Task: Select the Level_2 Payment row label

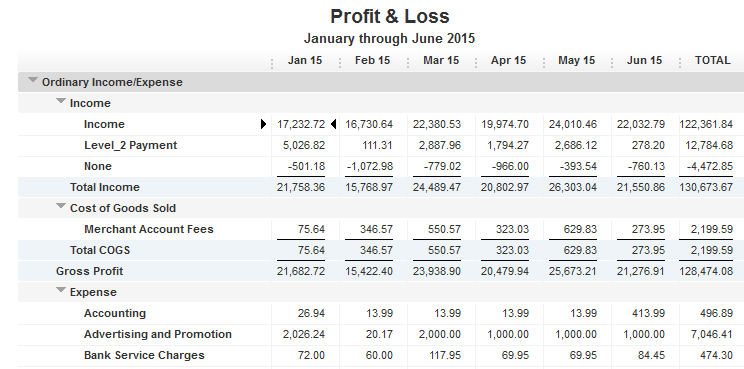Action: click(x=130, y=145)
